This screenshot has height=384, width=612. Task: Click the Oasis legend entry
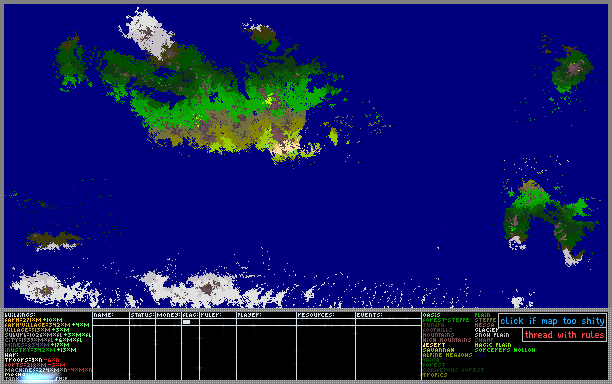[431, 315]
